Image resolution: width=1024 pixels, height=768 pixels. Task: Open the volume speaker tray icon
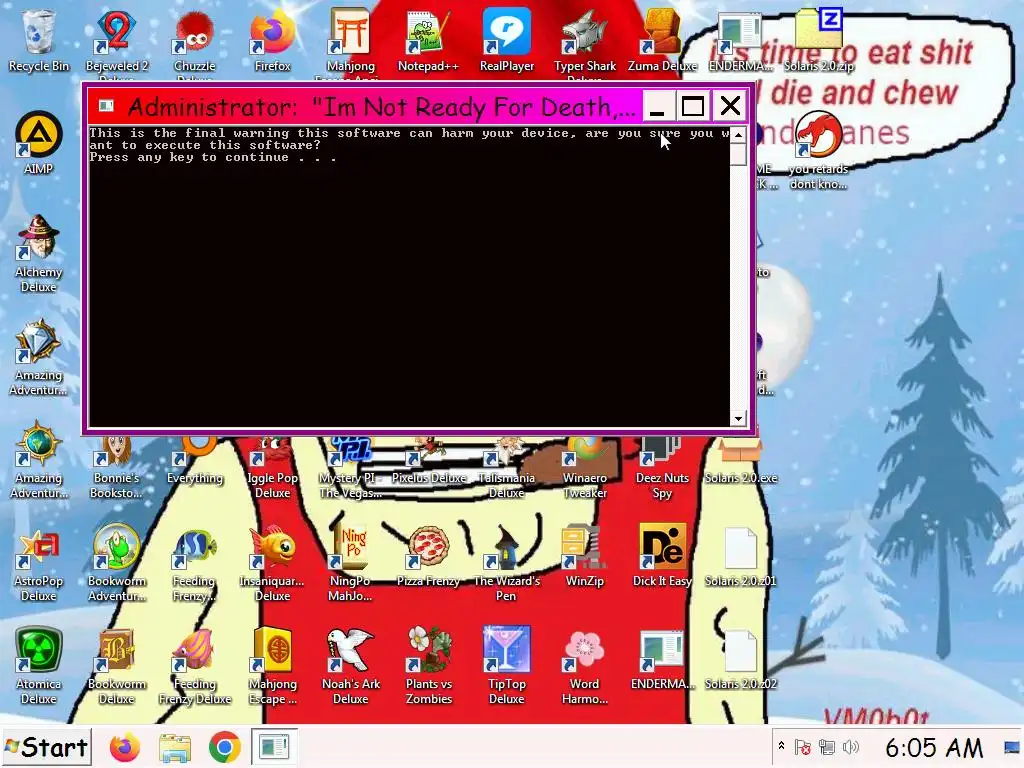850,747
